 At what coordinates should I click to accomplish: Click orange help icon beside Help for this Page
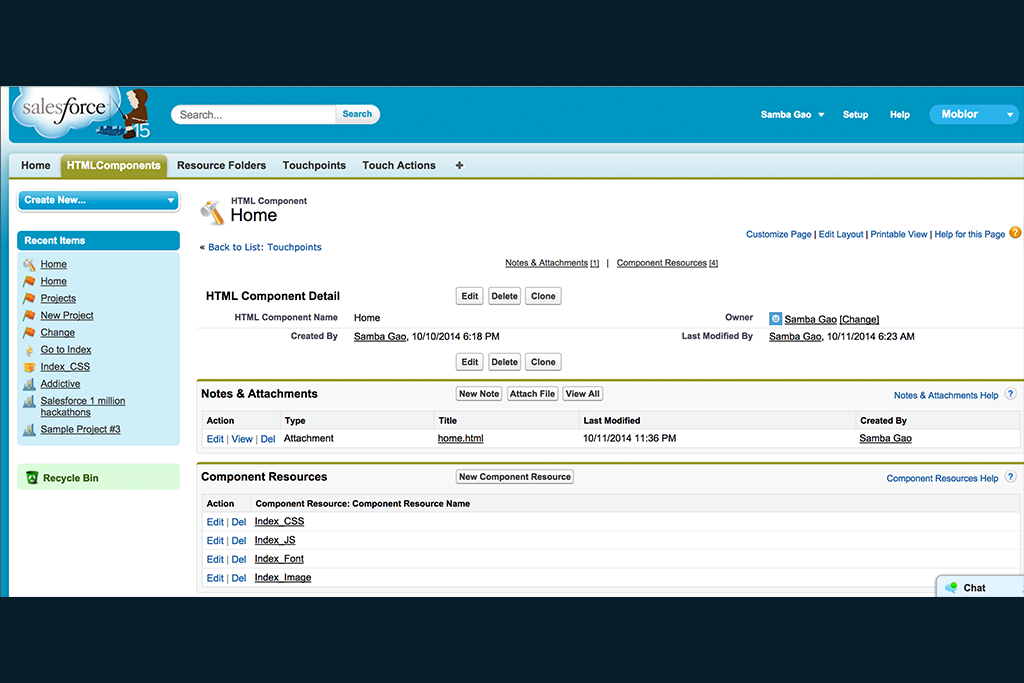click(1015, 232)
